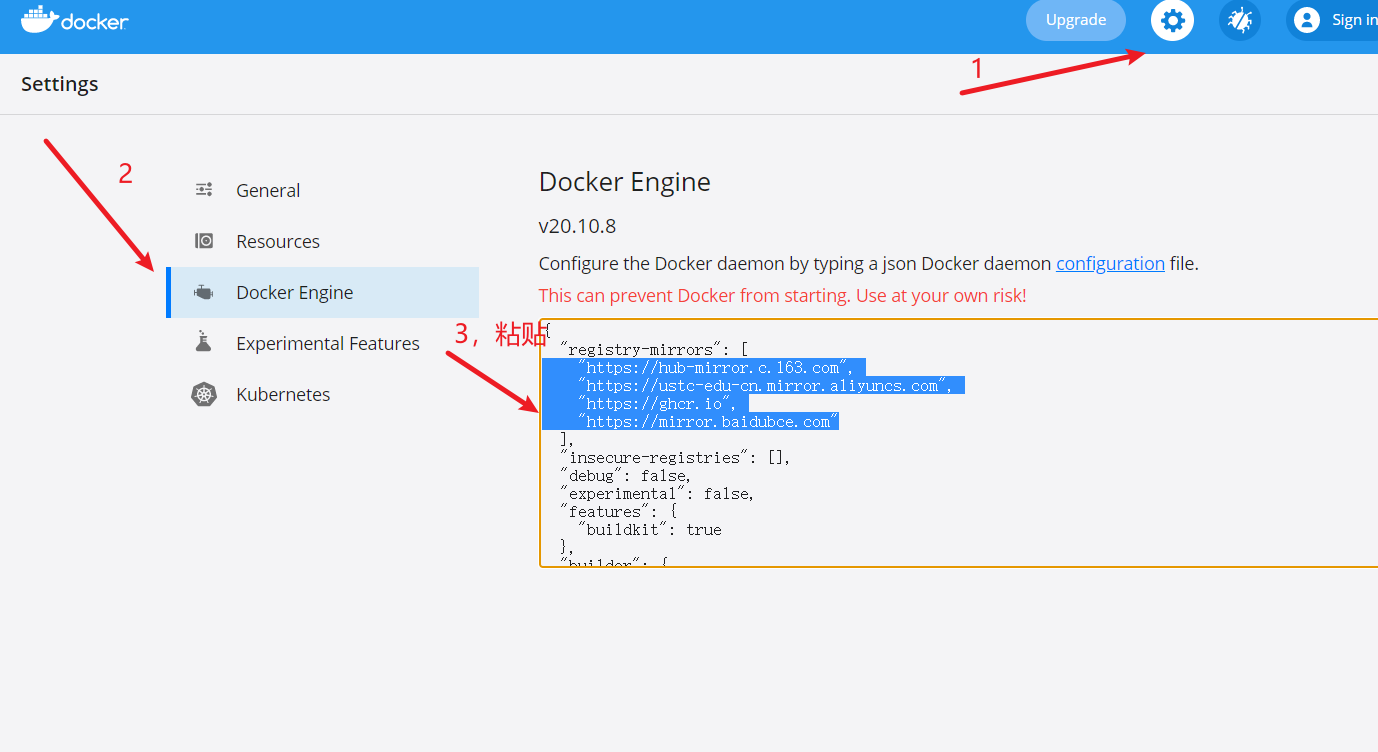Select the General settings tab
Screen dimensions: 1378x752
(322, 190)
